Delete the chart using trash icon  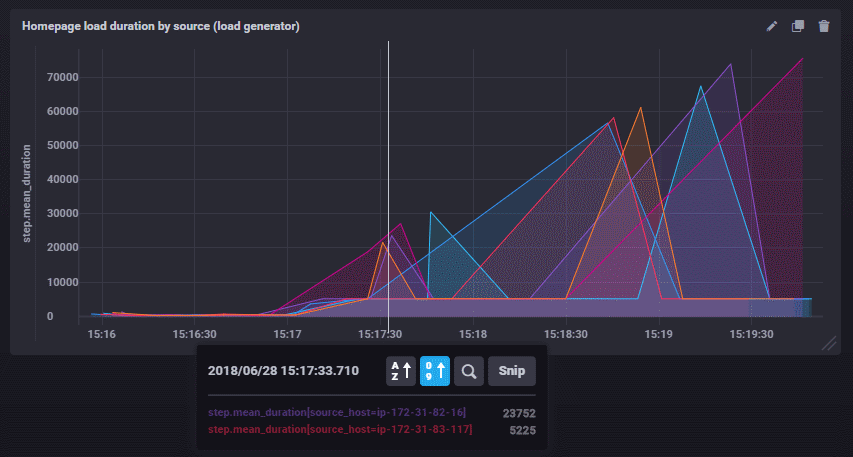824,26
